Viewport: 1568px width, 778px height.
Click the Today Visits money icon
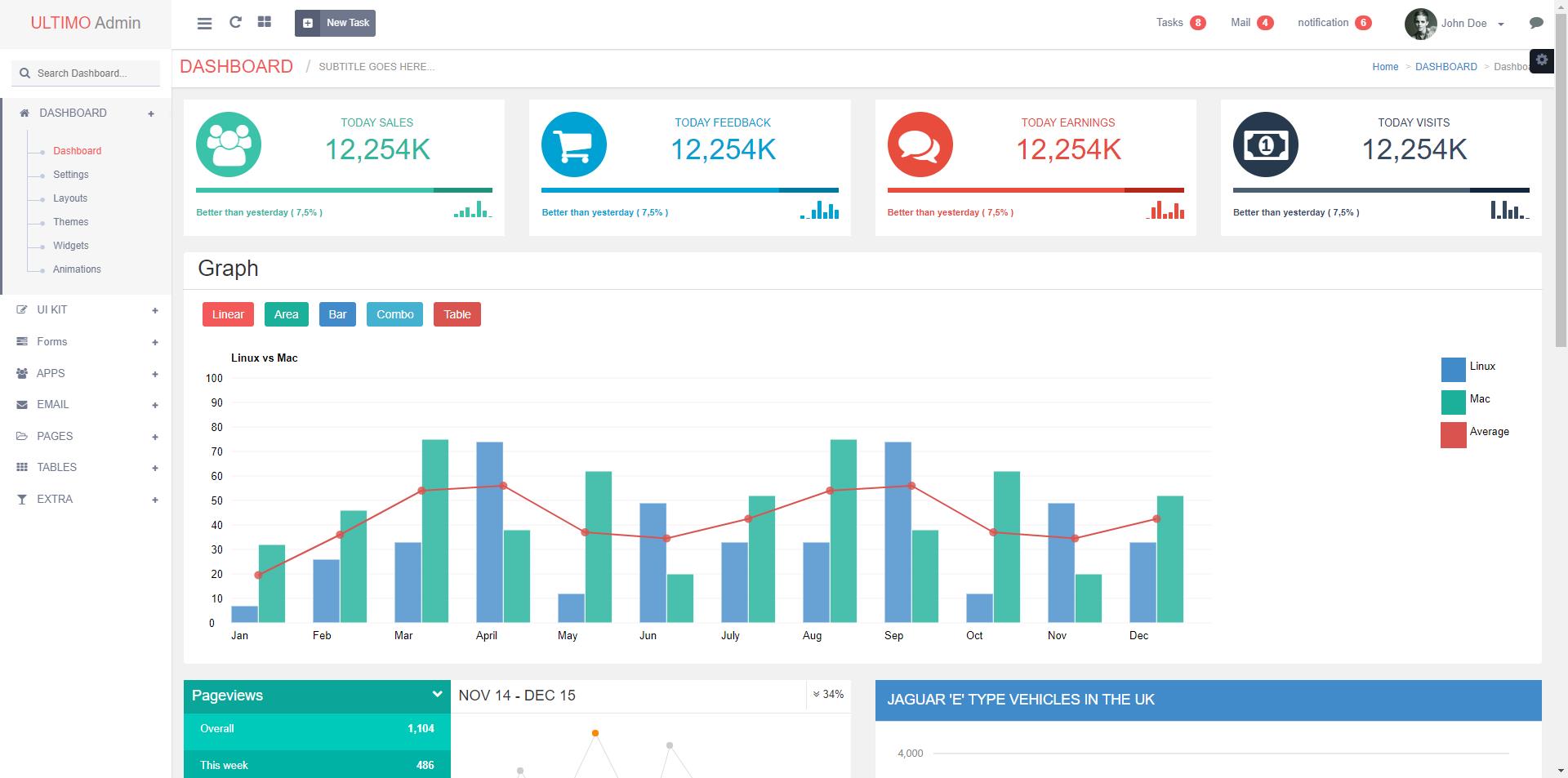[x=1266, y=144]
